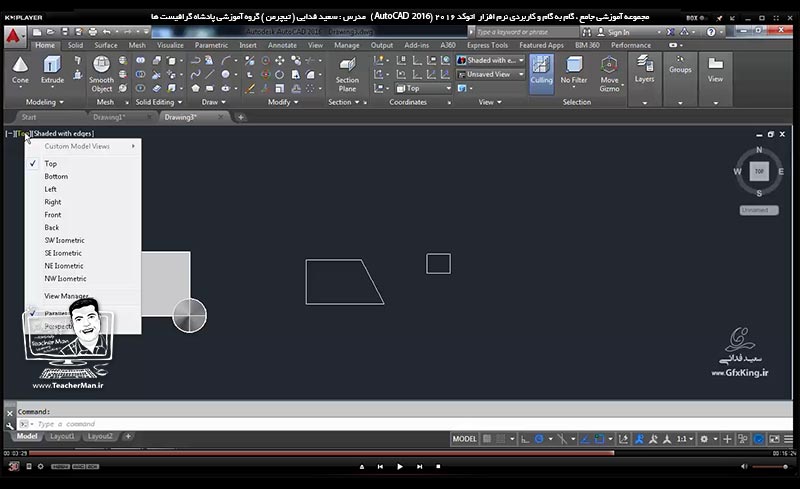Screen dimensions: 800x489
Task: Click the Line draw tool icon
Action: point(210,75)
